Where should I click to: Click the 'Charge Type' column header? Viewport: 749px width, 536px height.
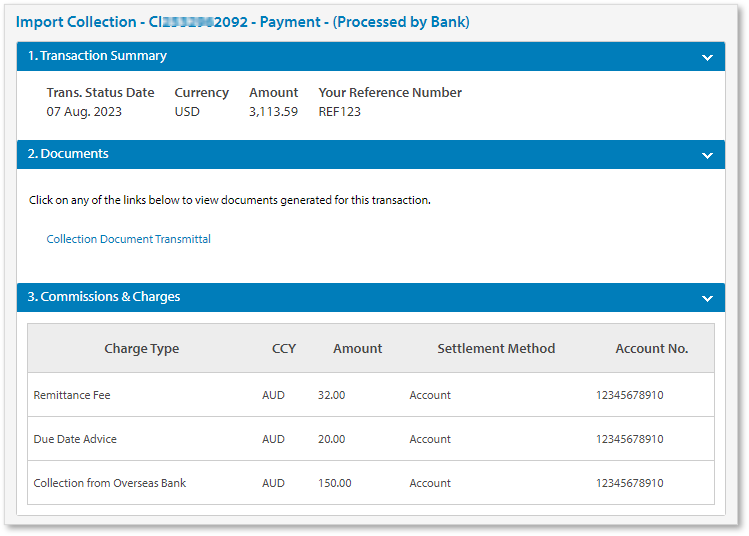click(x=142, y=349)
